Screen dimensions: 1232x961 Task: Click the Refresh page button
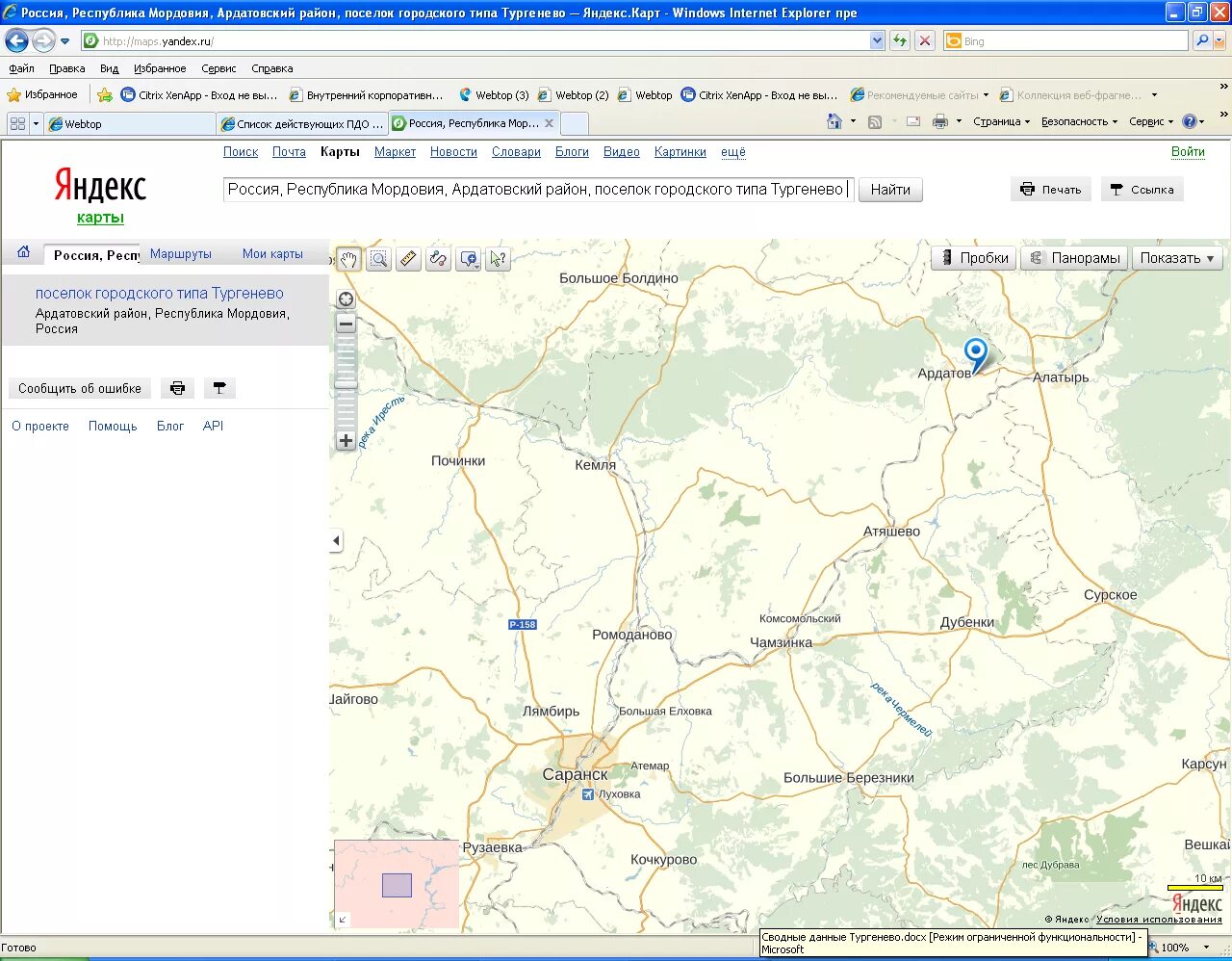900,40
